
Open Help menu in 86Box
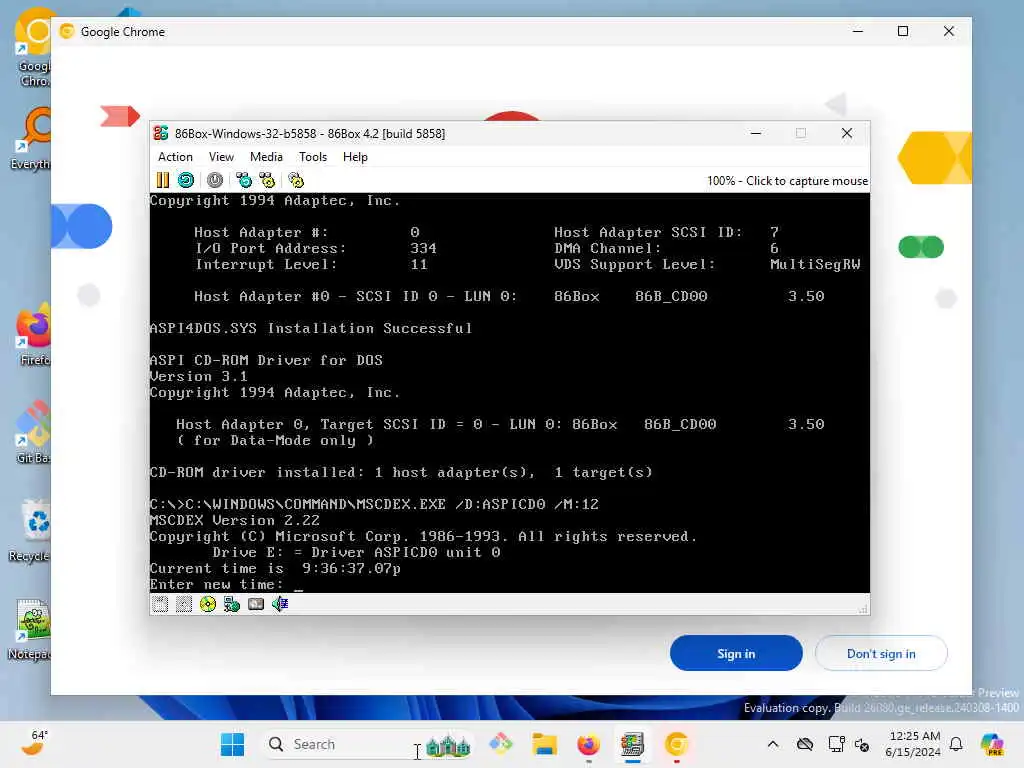pyautogui.click(x=355, y=157)
